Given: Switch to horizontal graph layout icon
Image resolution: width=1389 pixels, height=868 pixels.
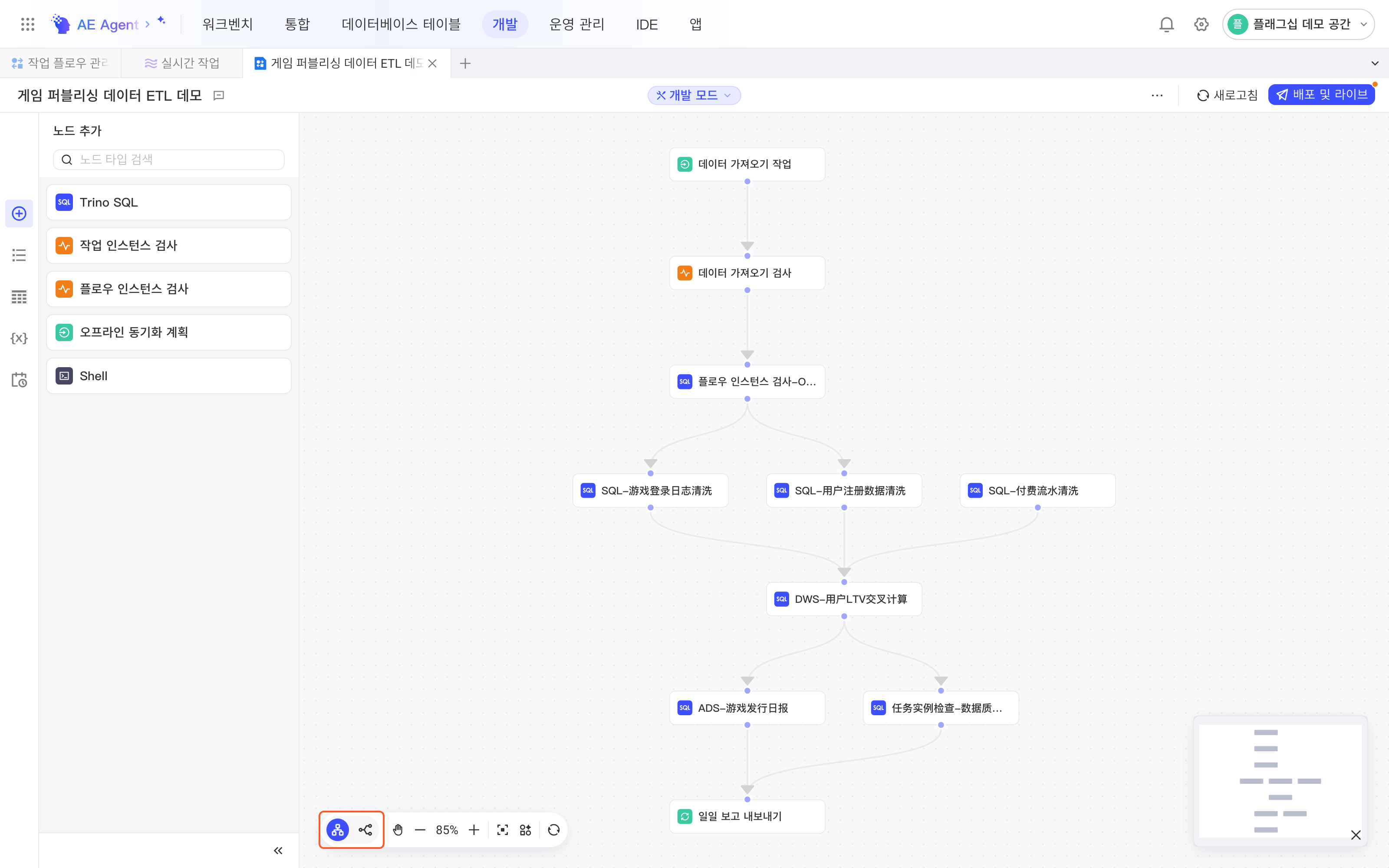Looking at the screenshot, I should pos(365,829).
